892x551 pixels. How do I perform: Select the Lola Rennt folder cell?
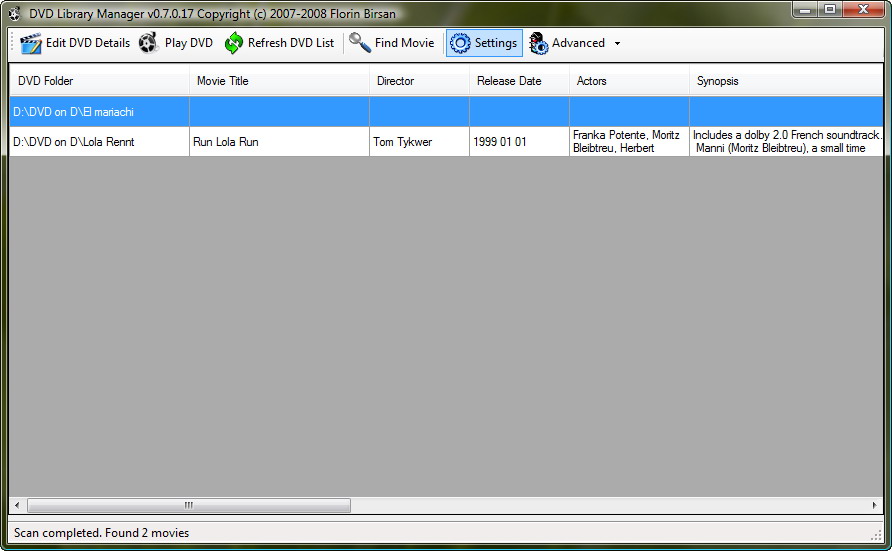(x=98, y=142)
